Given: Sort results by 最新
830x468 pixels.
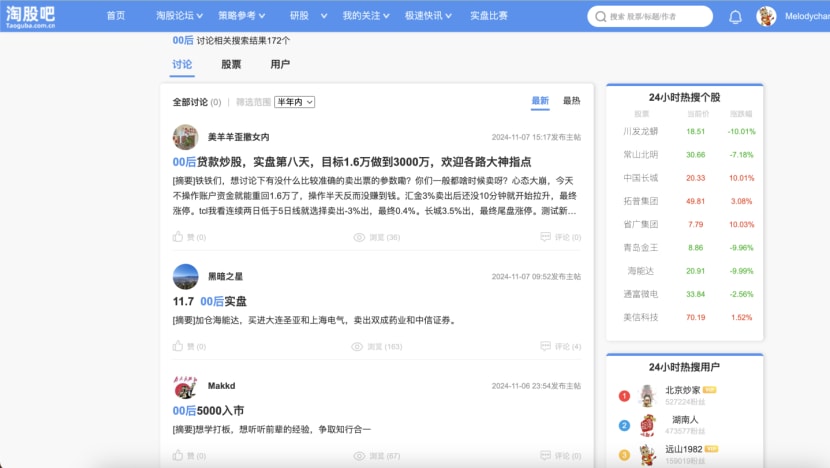Looking at the screenshot, I should click(540, 101).
